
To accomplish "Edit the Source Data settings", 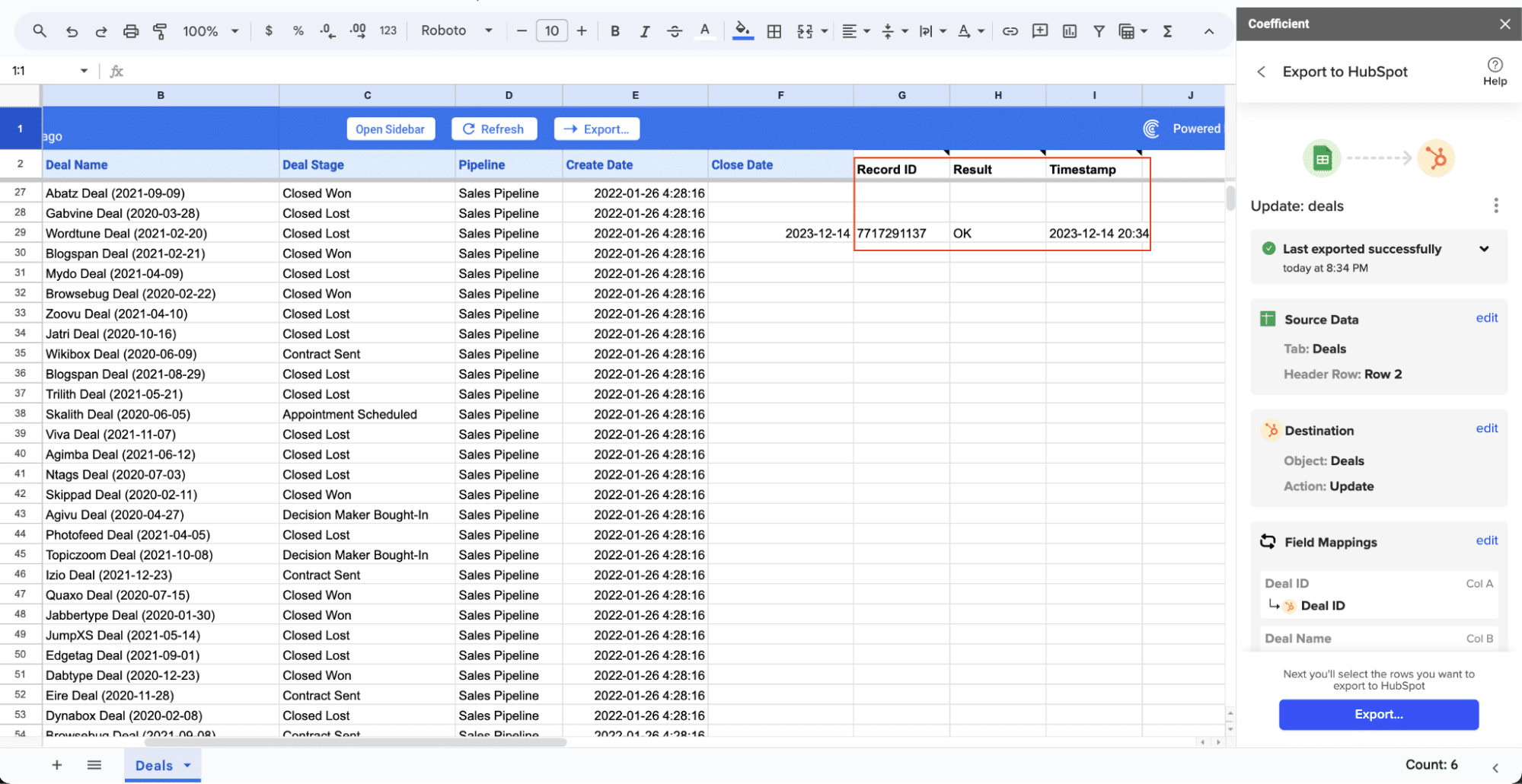I will tap(1486, 318).
